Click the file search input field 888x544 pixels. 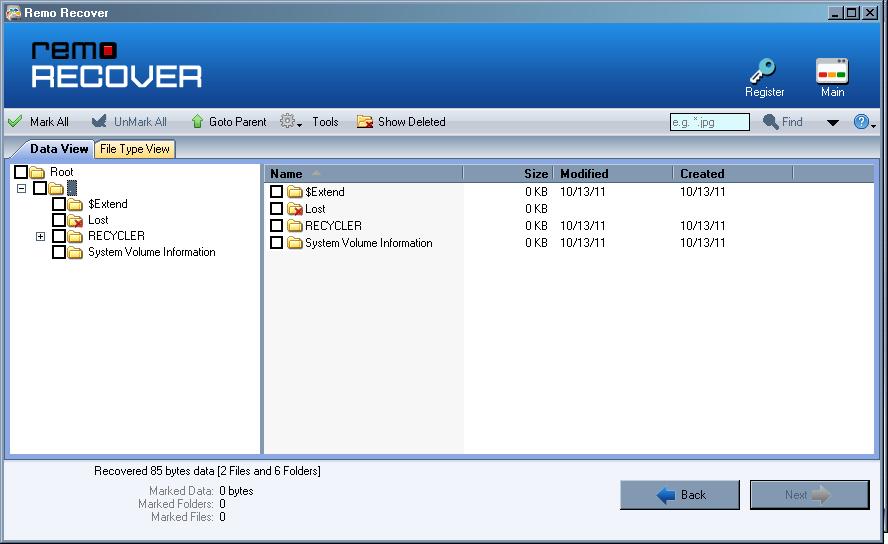pyautogui.click(x=710, y=122)
